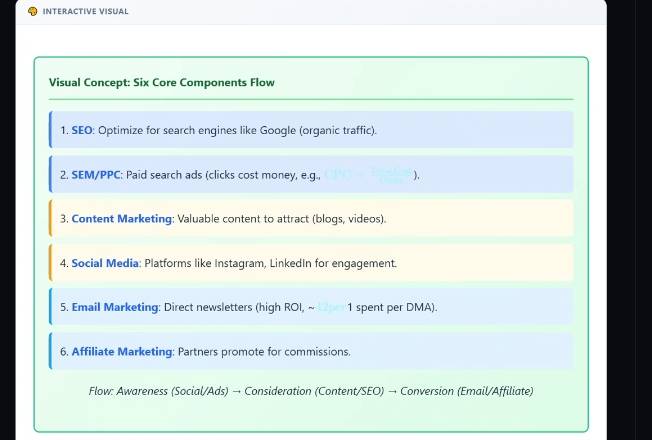Select the Affiliate Marketing bold term

click(121, 352)
